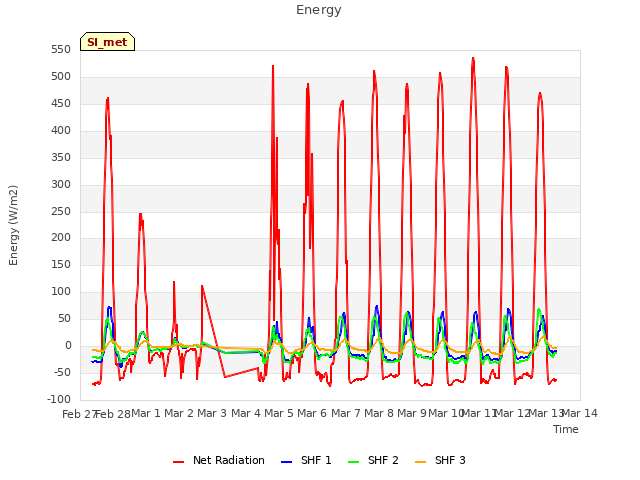640x480 pixels.
Task: Click the chart title Energy
Action: pyautogui.click(x=319, y=10)
